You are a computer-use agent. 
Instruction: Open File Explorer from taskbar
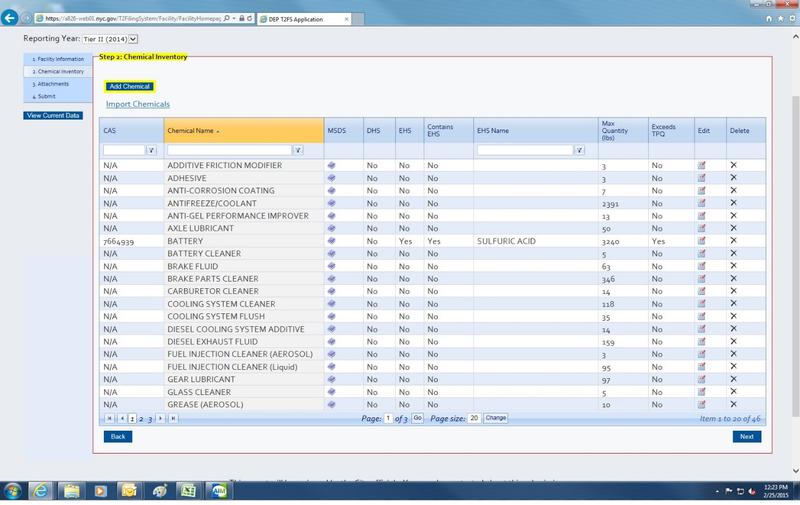coord(71,491)
